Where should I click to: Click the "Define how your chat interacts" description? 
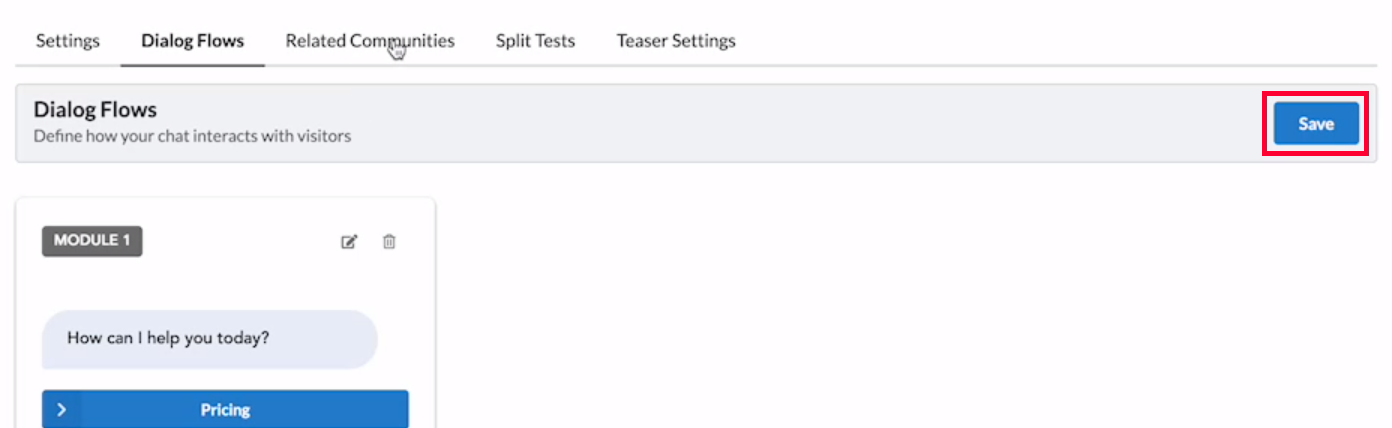point(192,136)
